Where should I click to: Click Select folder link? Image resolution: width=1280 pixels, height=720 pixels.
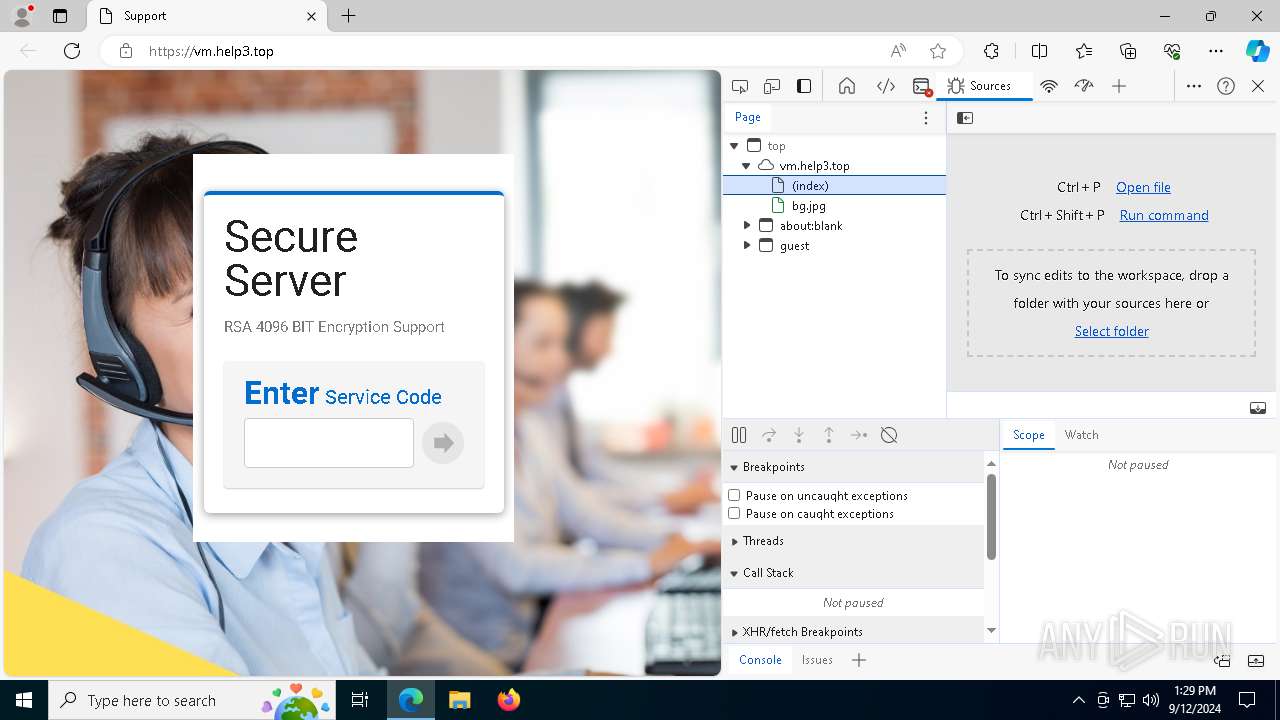pyautogui.click(x=1111, y=331)
